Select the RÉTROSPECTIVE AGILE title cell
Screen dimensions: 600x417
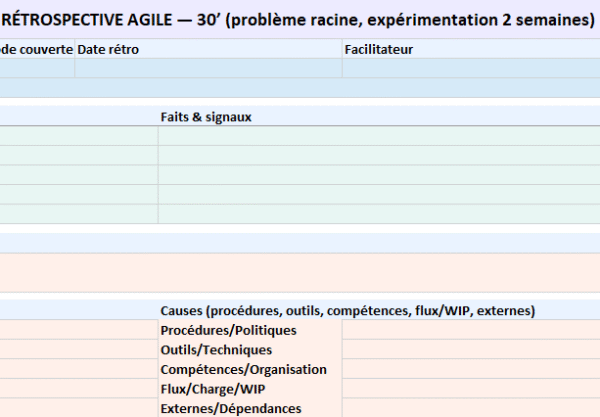click(x=300, y=19)
